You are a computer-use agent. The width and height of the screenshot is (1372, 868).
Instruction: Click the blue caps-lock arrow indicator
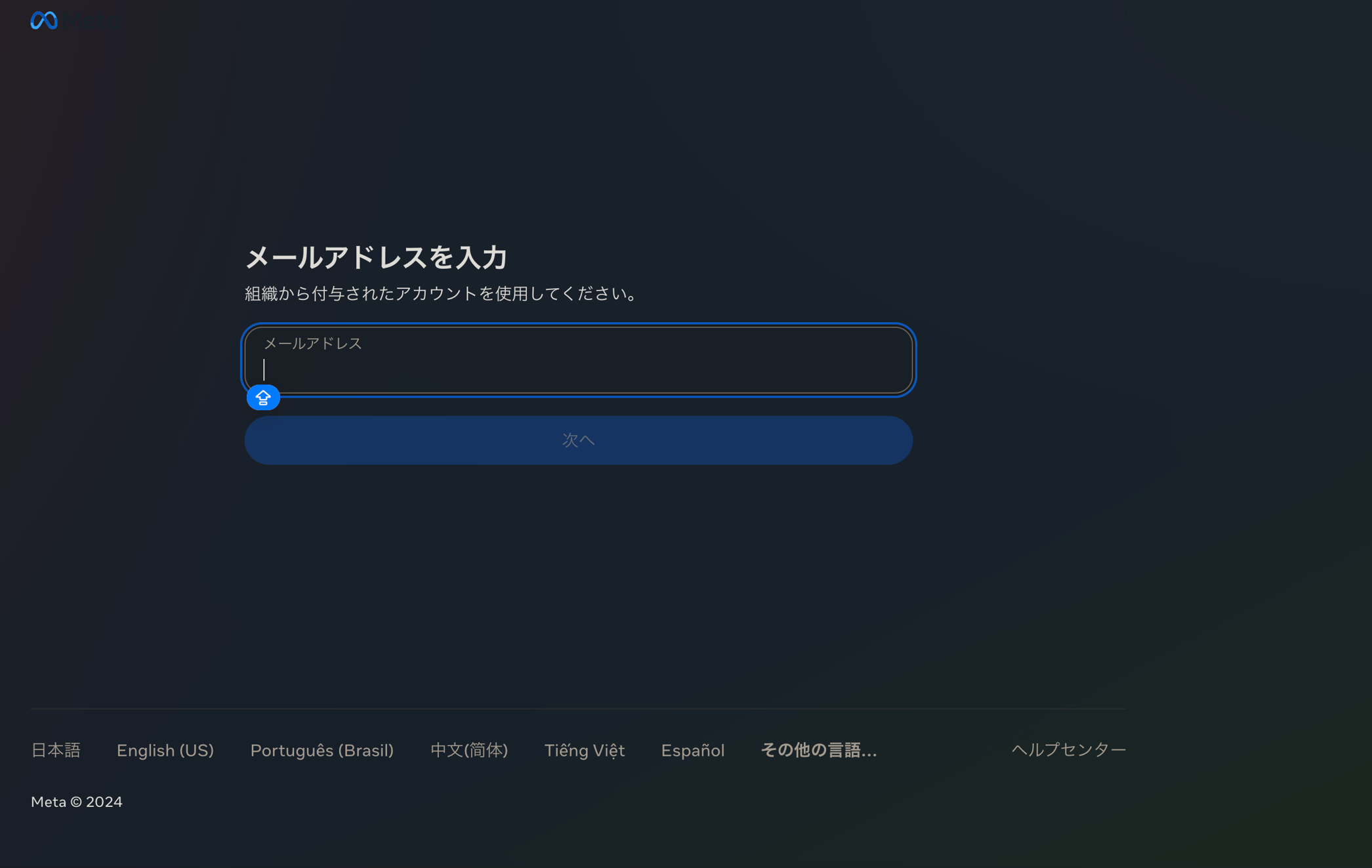pos(263,398)
